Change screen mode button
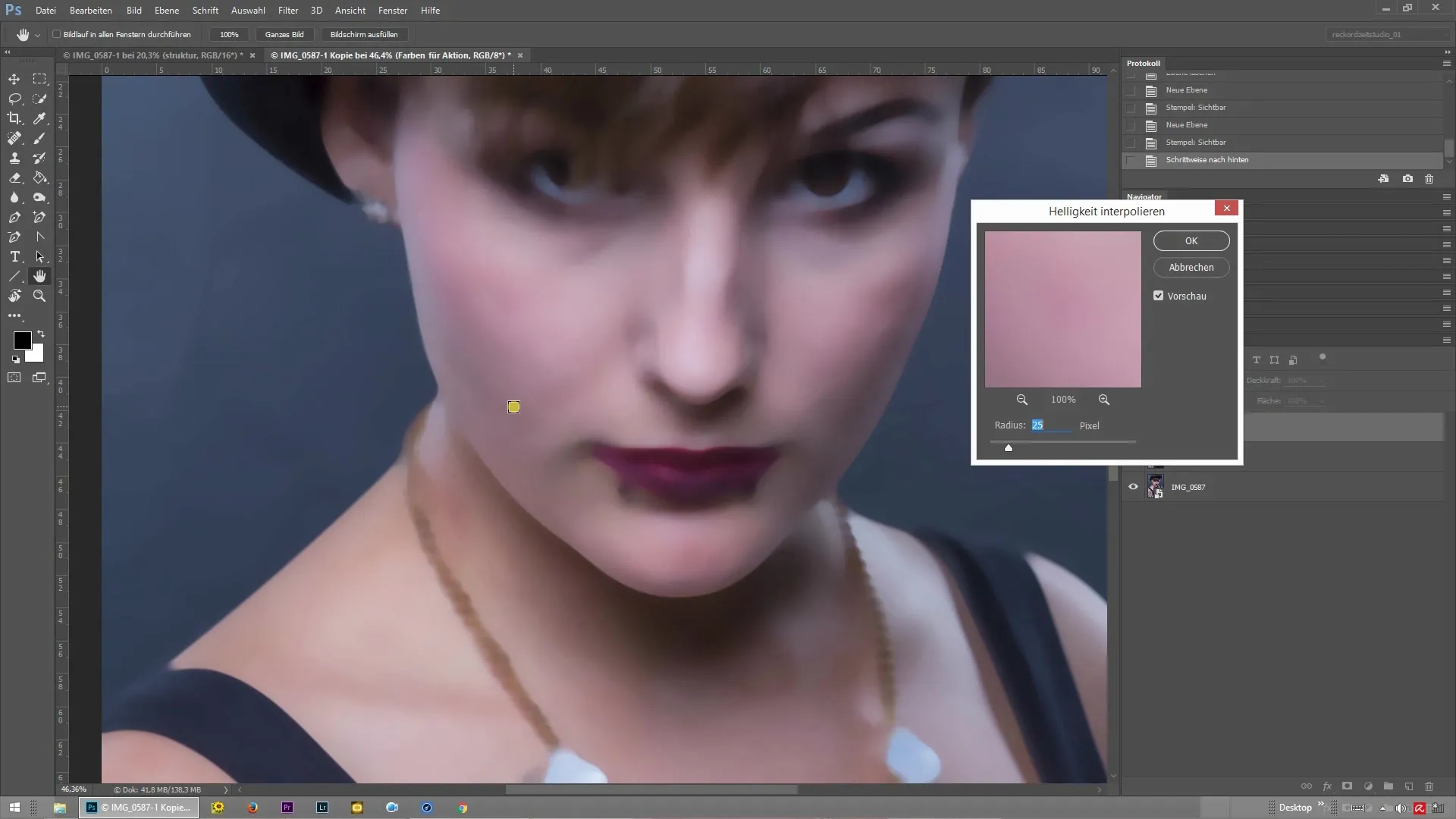The width and height of the screenshot is (1456, 819). [x=39, y=377]
